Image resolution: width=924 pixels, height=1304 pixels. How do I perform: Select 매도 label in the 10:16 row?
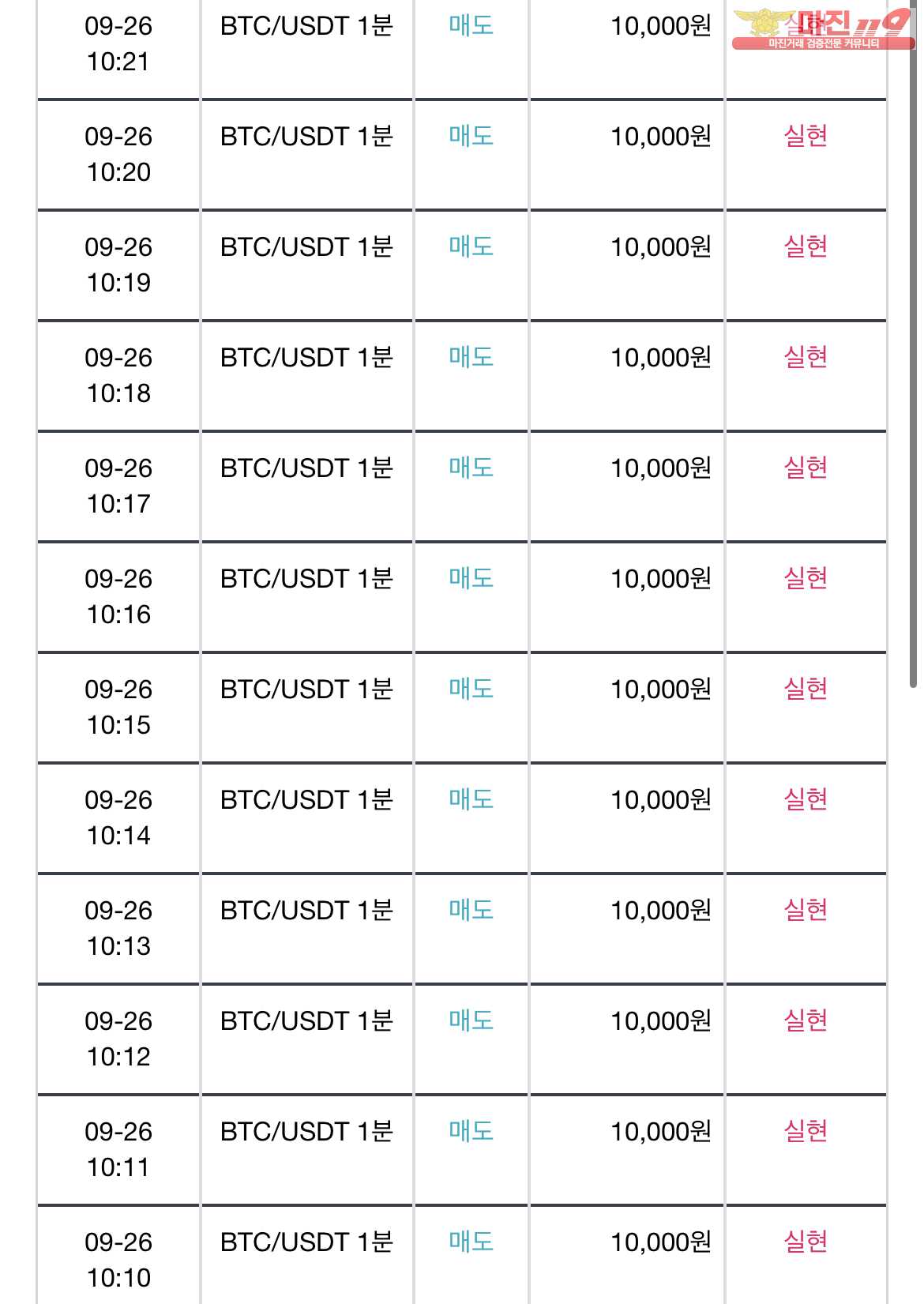click(471, 579)
